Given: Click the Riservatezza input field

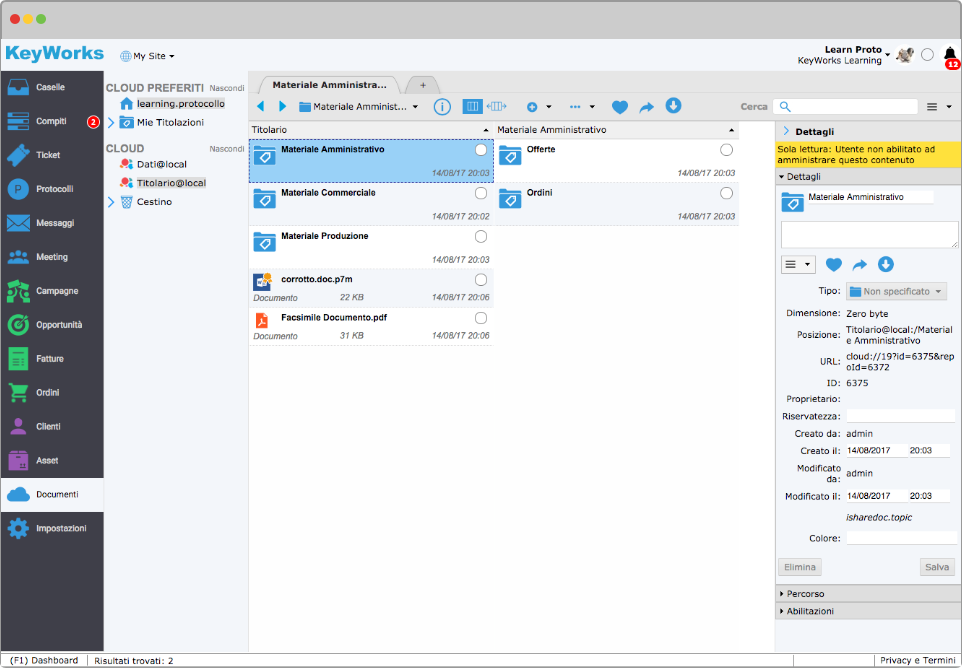Looking at the screenshot, I should pos(901,416).
